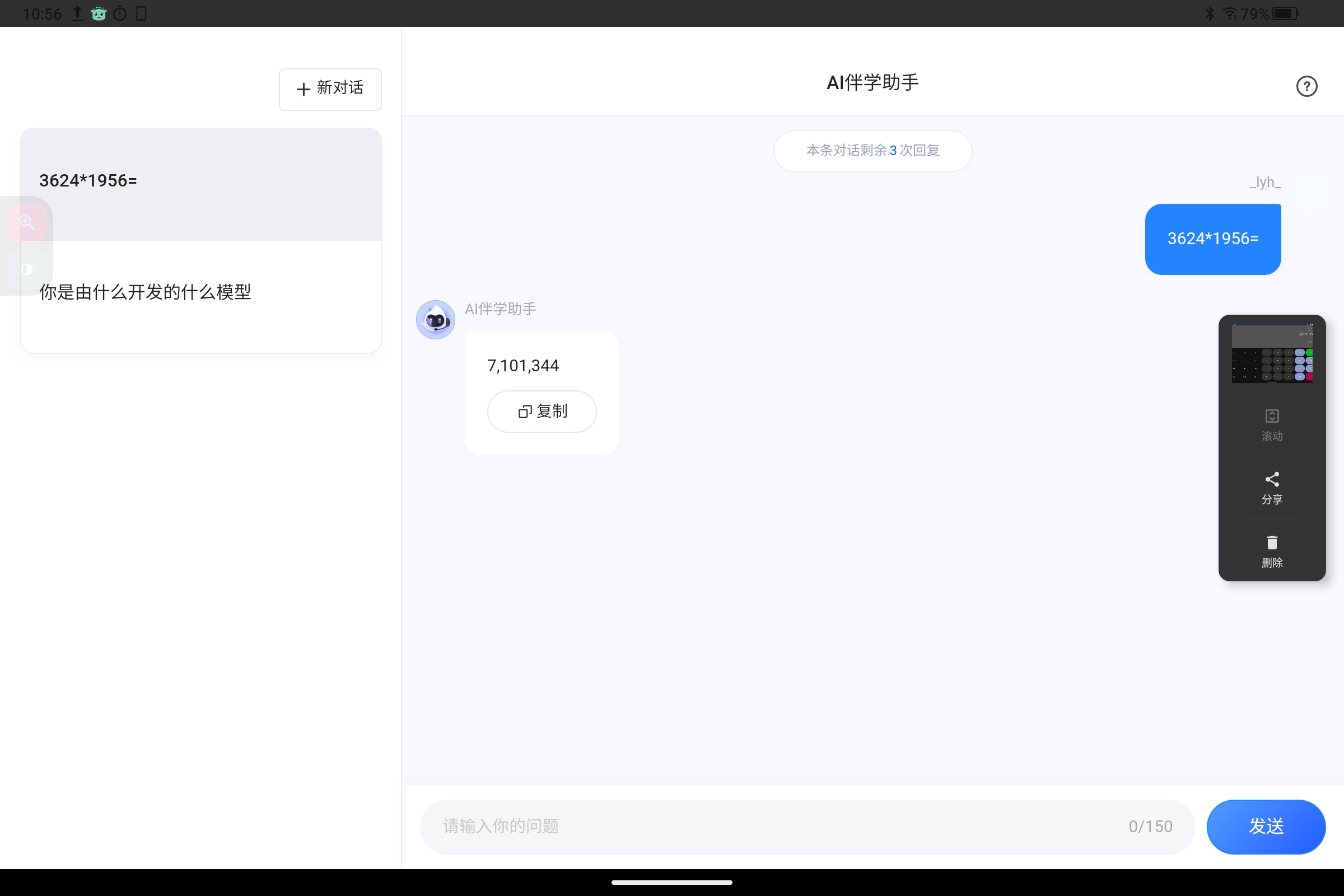Open the help question mark icon
The width and height of the screenshot is (1344, 896).
pyautogui.click(x=1306, y=86)
